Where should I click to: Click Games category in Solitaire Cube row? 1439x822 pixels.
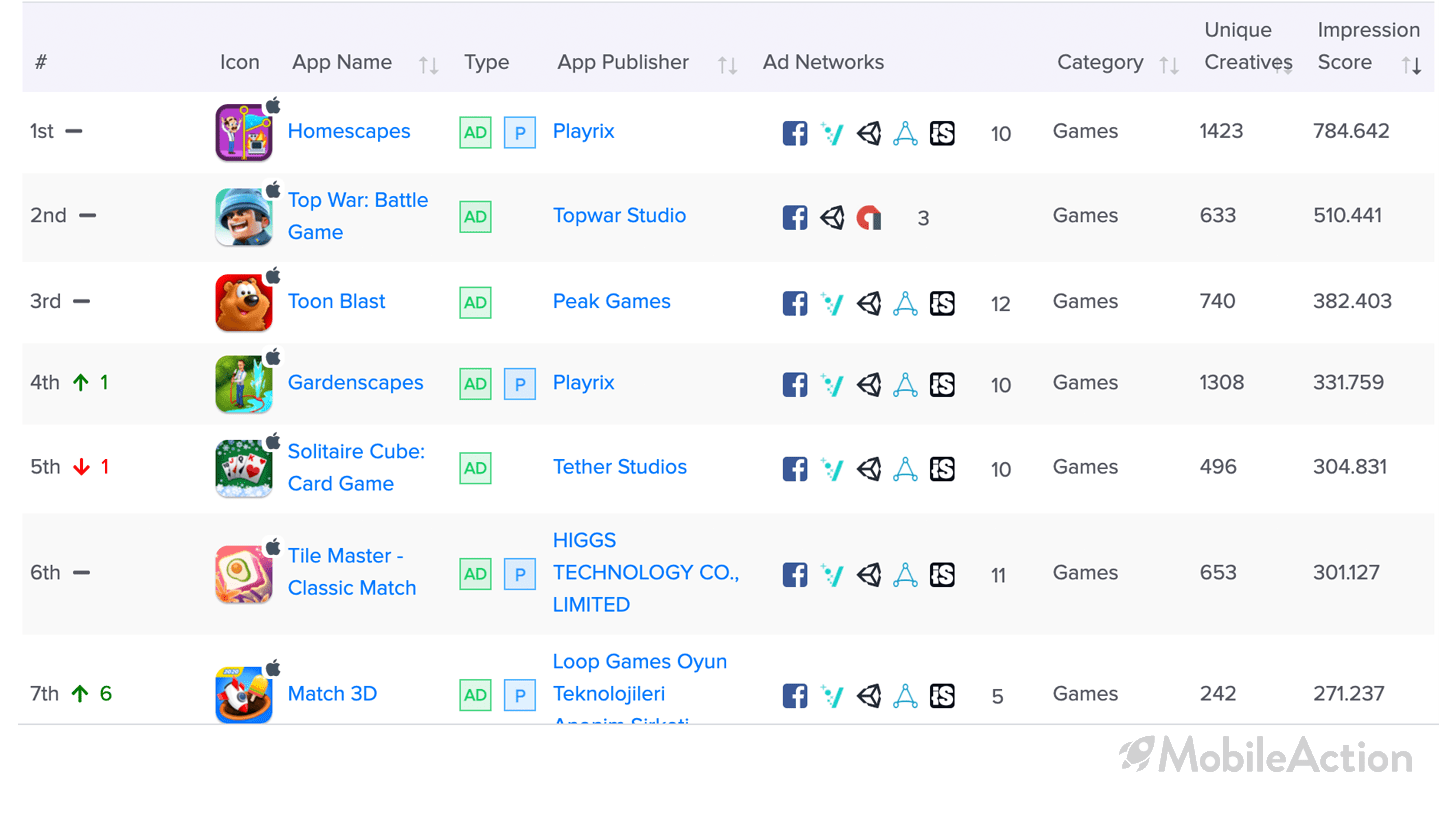tap(1085, 467)
